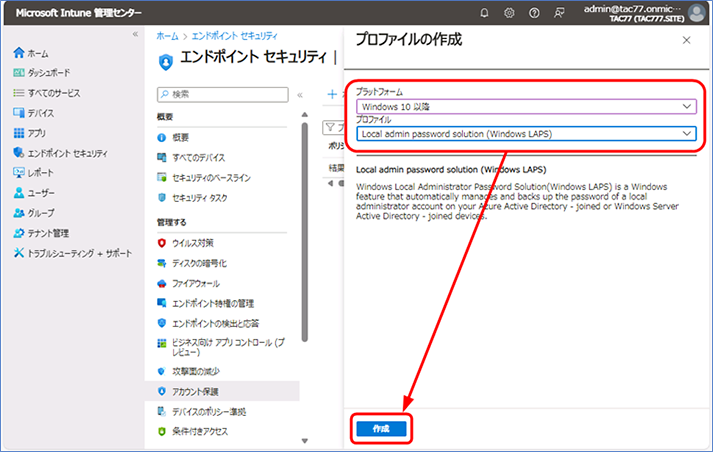713x452 pixels.
Task: Open エンドポイント セキュリティ in left navigation
Action: (60, 153)
